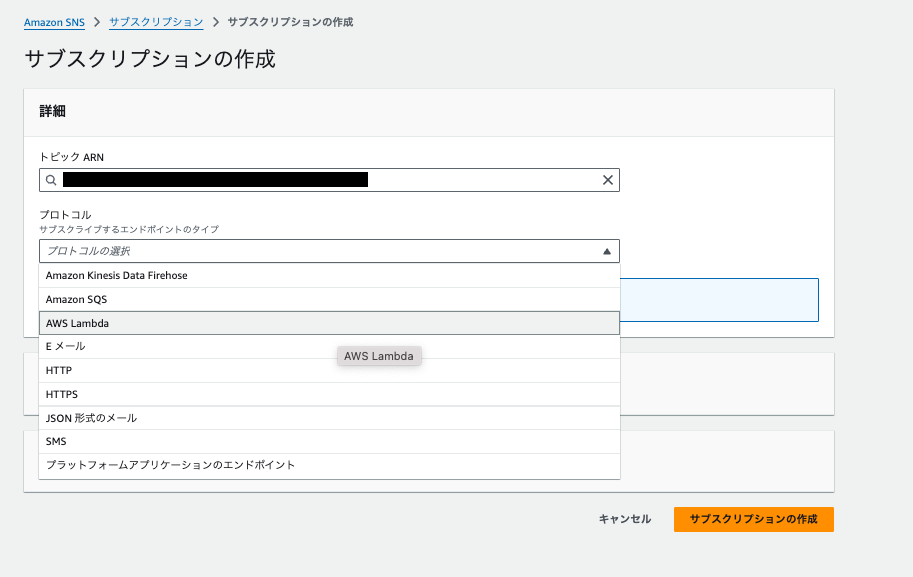The height and width of the screenshot is (577, 913).
Task: Click the orange サブスクリプションの作成 button
Action: pyautogui.click(x=753, y=519)
